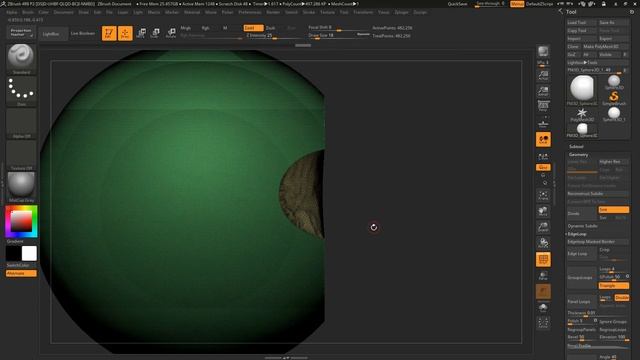640x360 pixels.
Task: Click the Actual size view icon
Action: coord(543,76)
